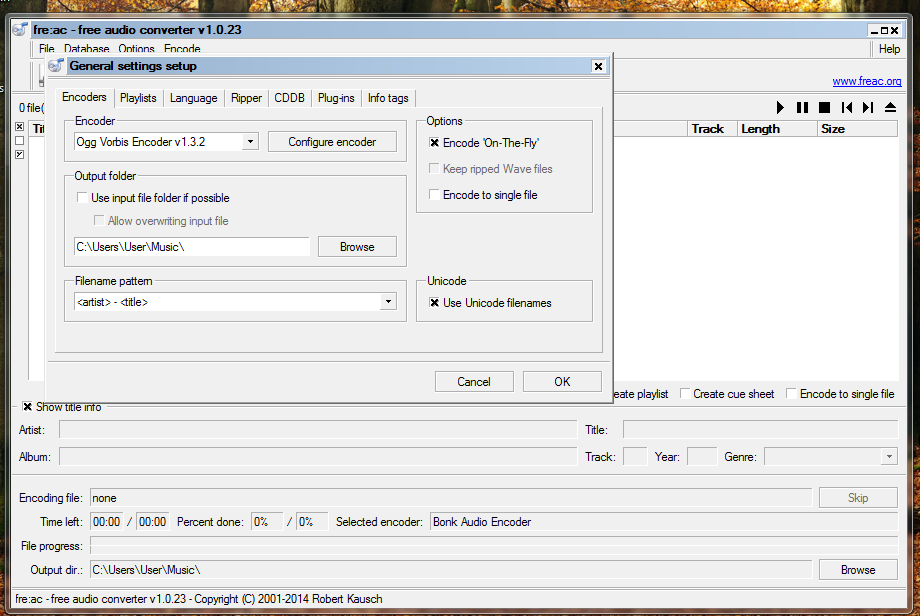This screenshot has width=920, height=616.
Task: Click the output folder path field in dialog
Action: tap(192, 247)
